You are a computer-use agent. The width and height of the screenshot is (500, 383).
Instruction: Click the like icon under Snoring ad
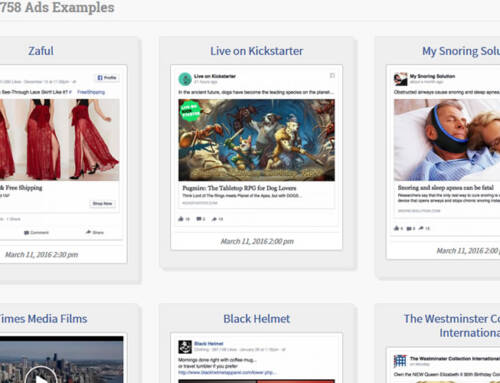[396, 228]
